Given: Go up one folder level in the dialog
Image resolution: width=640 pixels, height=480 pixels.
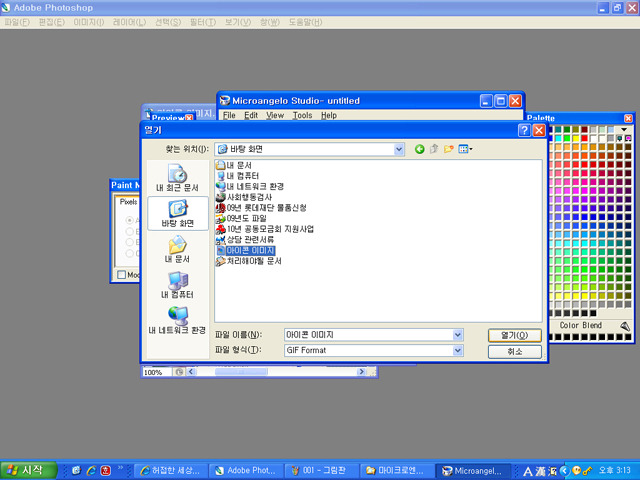Looking at the screenshot, I should pyautogui.click(x=434, y=149).
